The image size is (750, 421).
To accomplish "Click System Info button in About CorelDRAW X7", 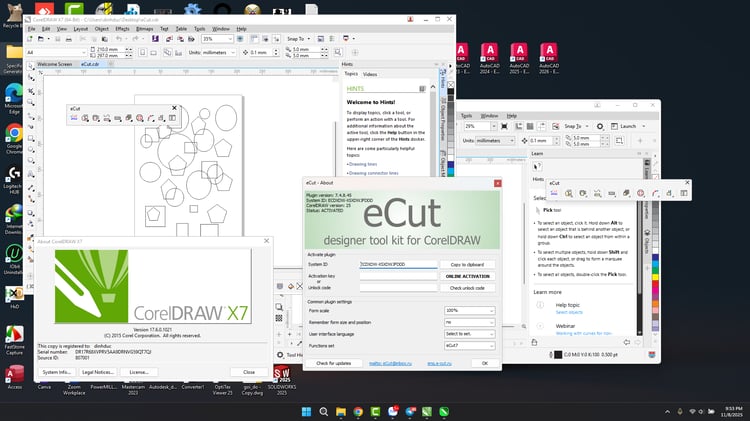I will pos(56,372).
